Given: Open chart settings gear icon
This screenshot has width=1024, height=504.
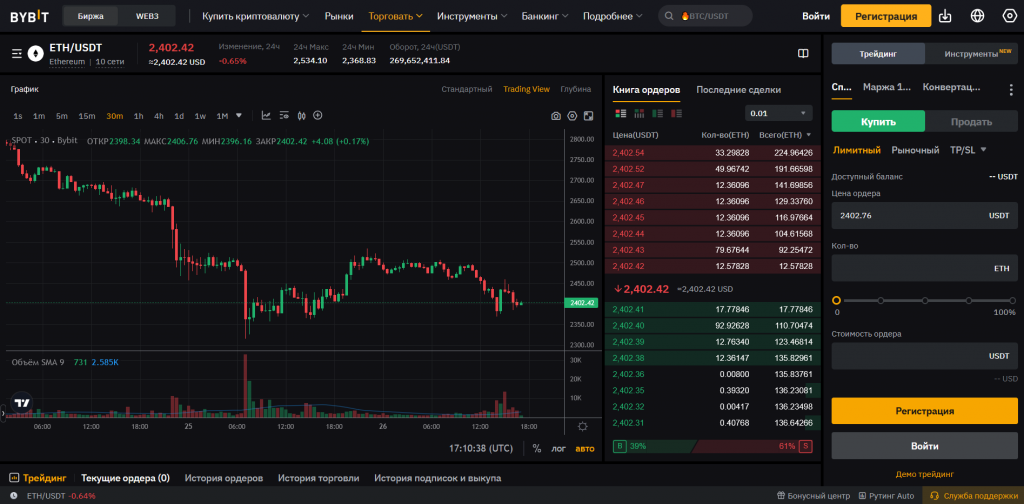Looking at the screenshot, I should click(x=572, y=116).
